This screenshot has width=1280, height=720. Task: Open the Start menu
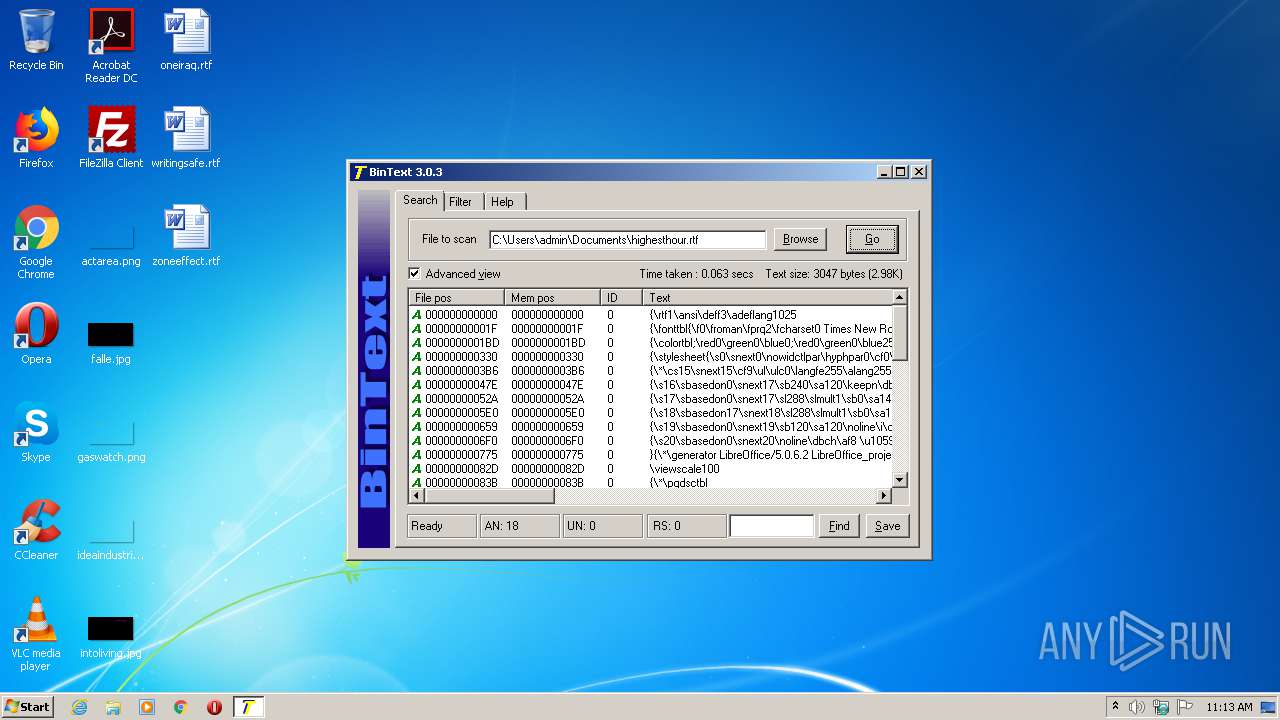click(x=28, y=707)
